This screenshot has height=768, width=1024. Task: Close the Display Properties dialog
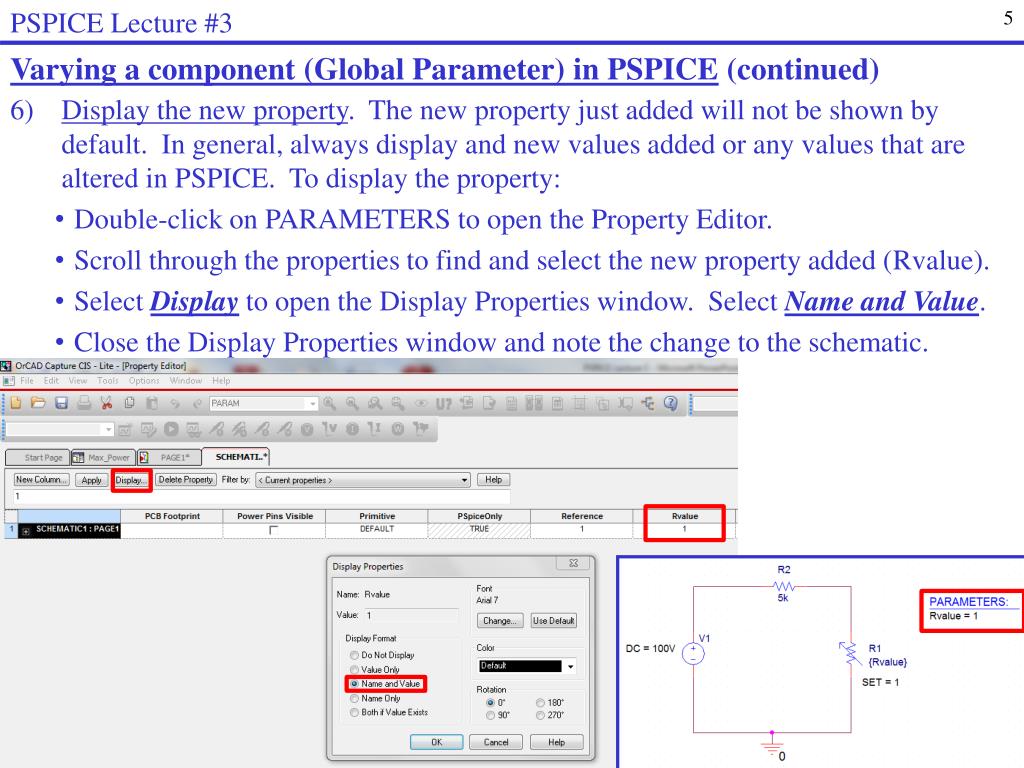(573, 563)
